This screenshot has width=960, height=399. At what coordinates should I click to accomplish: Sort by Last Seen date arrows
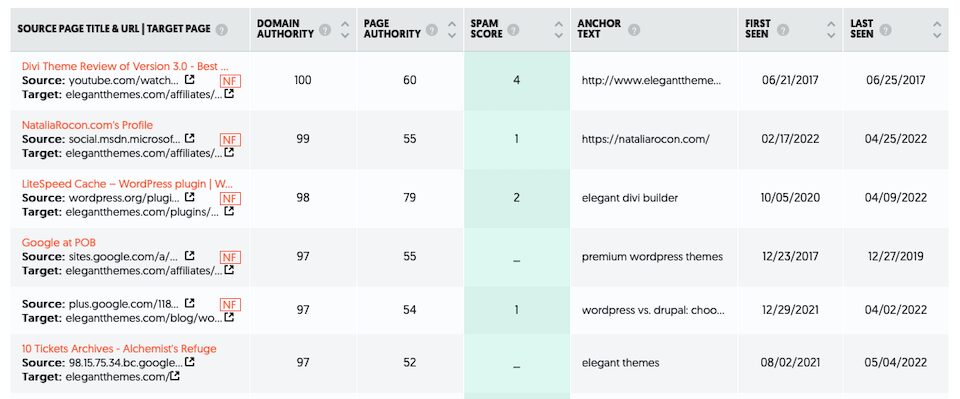tap(937, 29)
